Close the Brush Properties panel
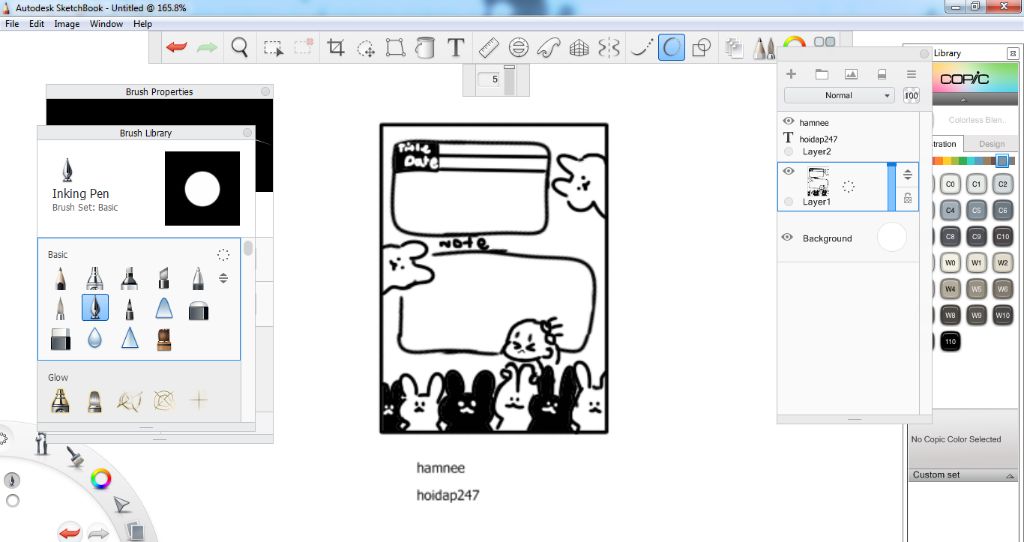This screenshot has height=542, width=1024. [x=265, y=91]
